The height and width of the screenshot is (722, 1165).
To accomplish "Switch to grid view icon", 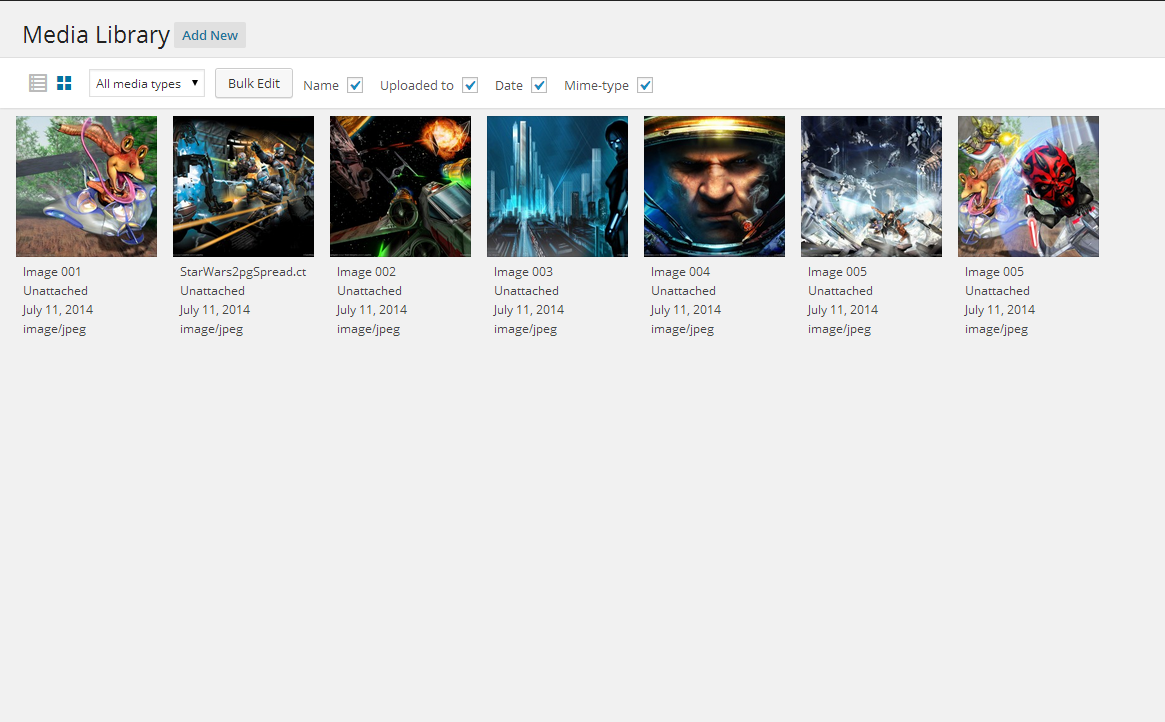I will [65, 83].
